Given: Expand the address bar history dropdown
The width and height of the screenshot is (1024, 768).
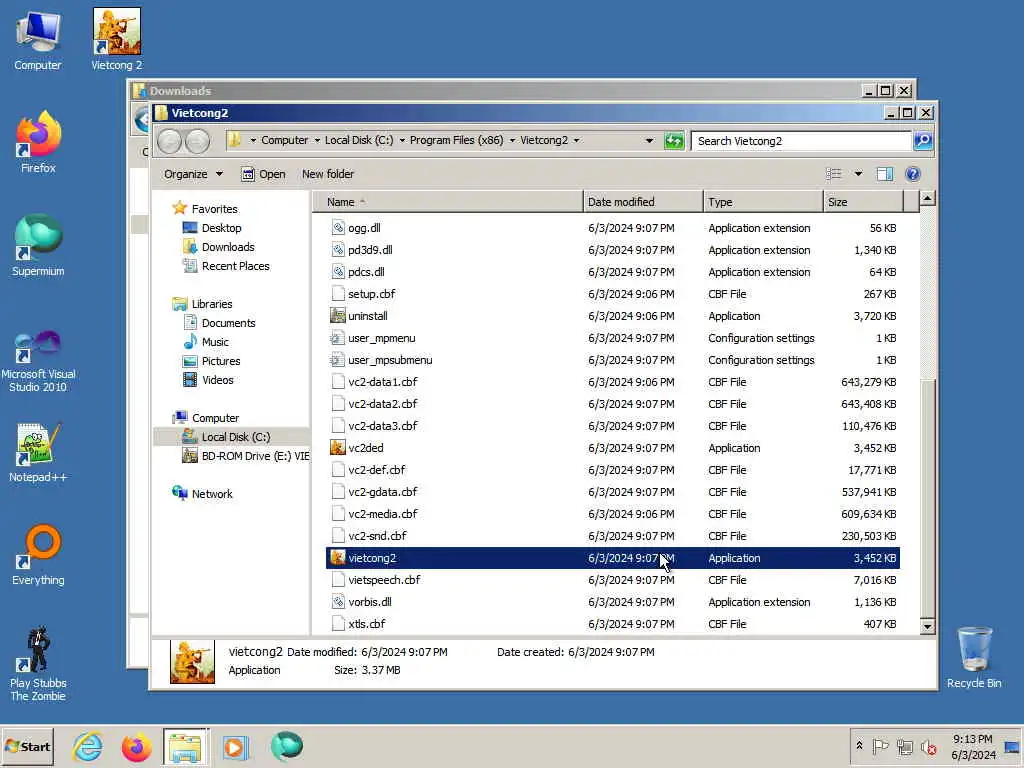Looking at the screenshot, I should click(x=648, y=140).
